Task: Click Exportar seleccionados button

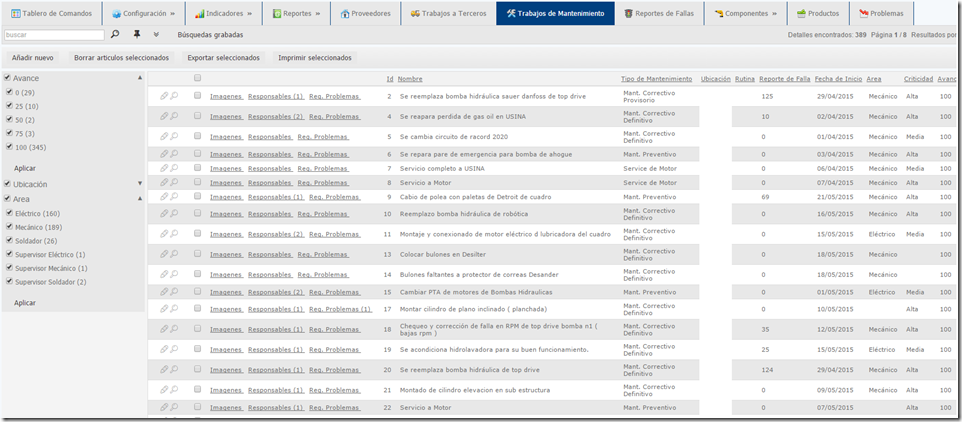Action: click(x=223, y=58)
